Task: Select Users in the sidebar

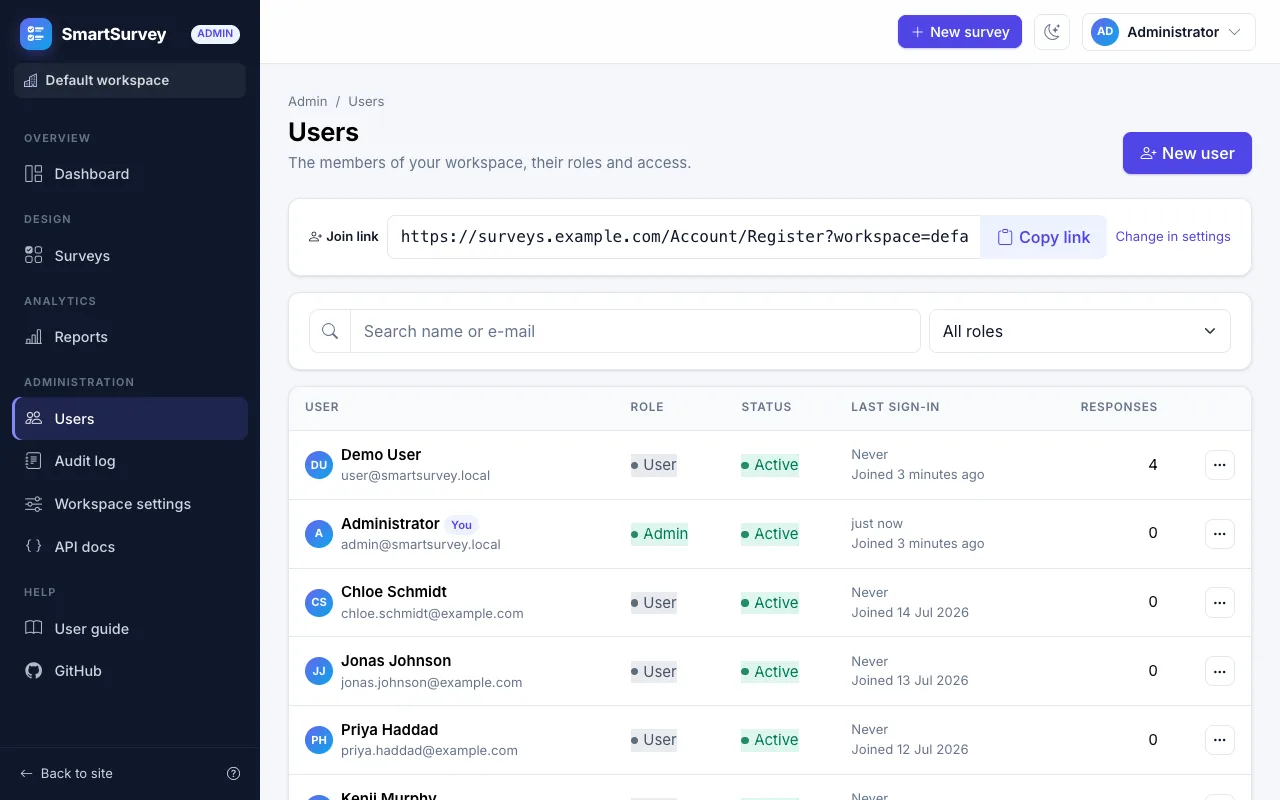Action: pos(130,419)
